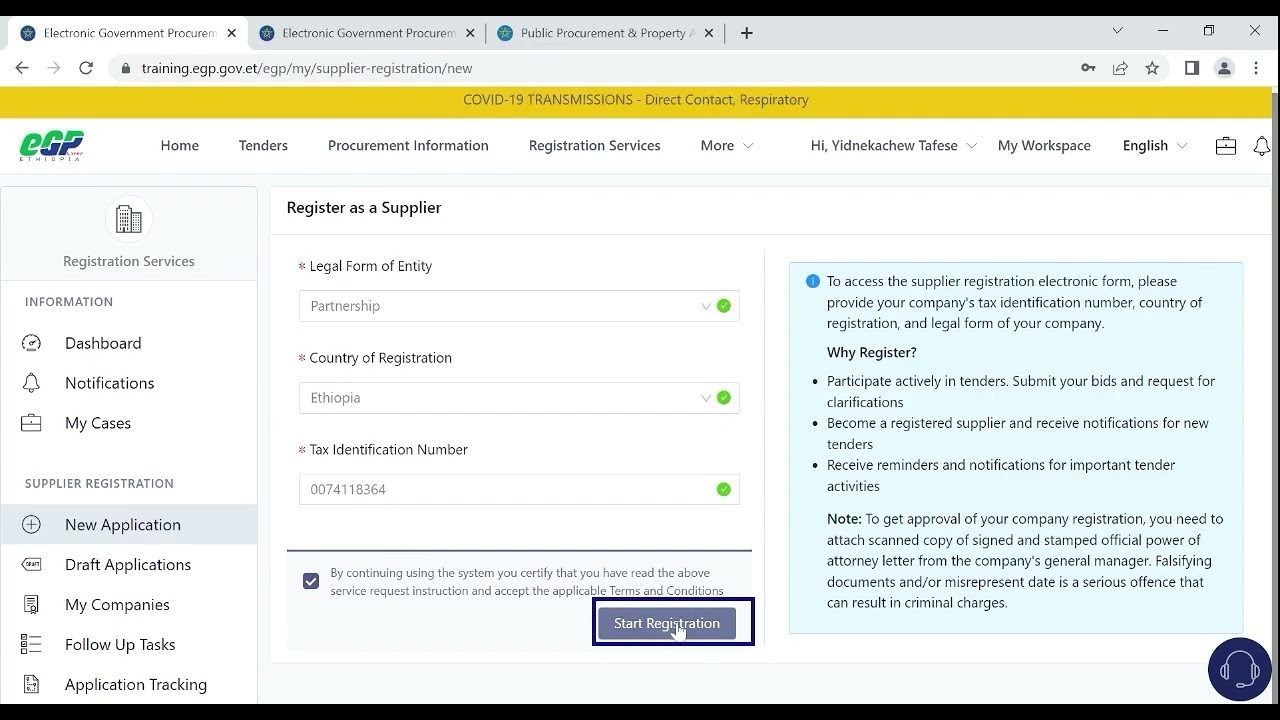Image resolution: width=1280 pixels, height=720 pixels.
Task: Click the Start Registration button
Action: (667, 623)
